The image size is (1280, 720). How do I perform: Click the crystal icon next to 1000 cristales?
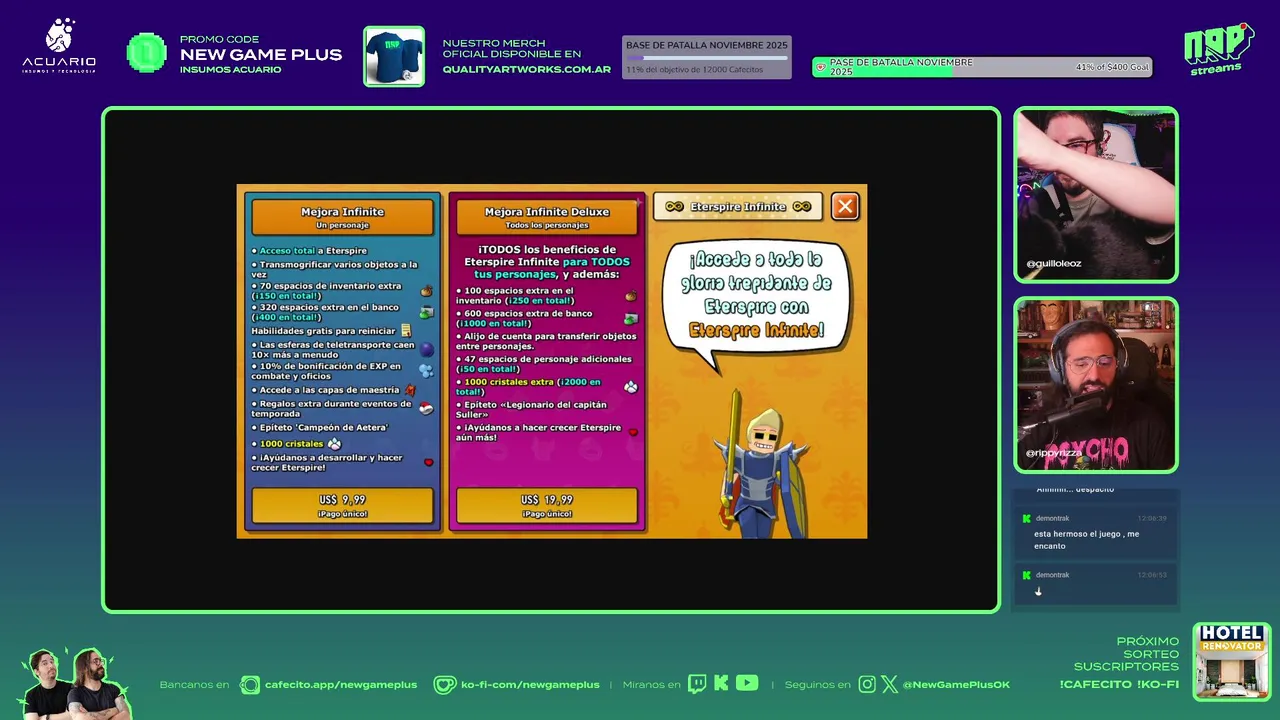[x=334, y=443]
